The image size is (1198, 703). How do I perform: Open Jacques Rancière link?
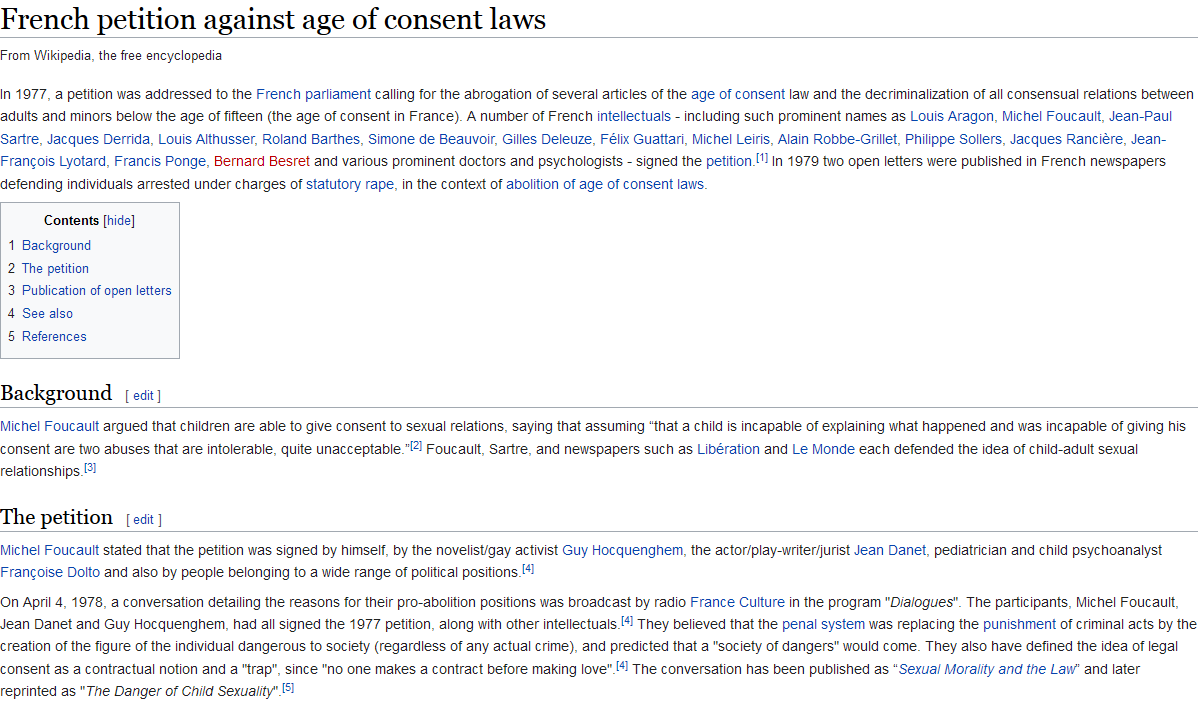coord(1067,139)
